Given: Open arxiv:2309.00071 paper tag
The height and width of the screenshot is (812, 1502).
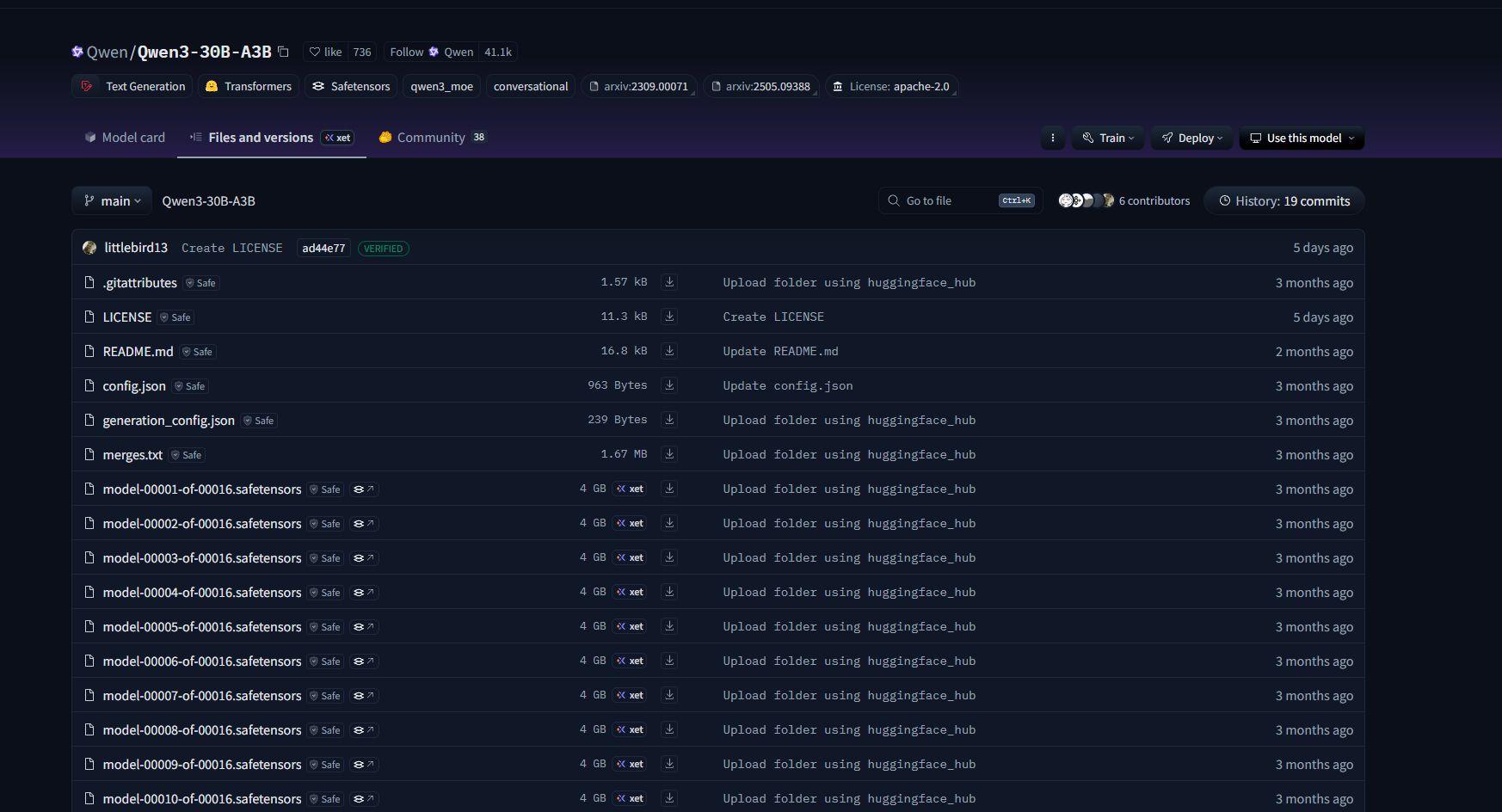Looking at the screenshot, I should [639, 87].
